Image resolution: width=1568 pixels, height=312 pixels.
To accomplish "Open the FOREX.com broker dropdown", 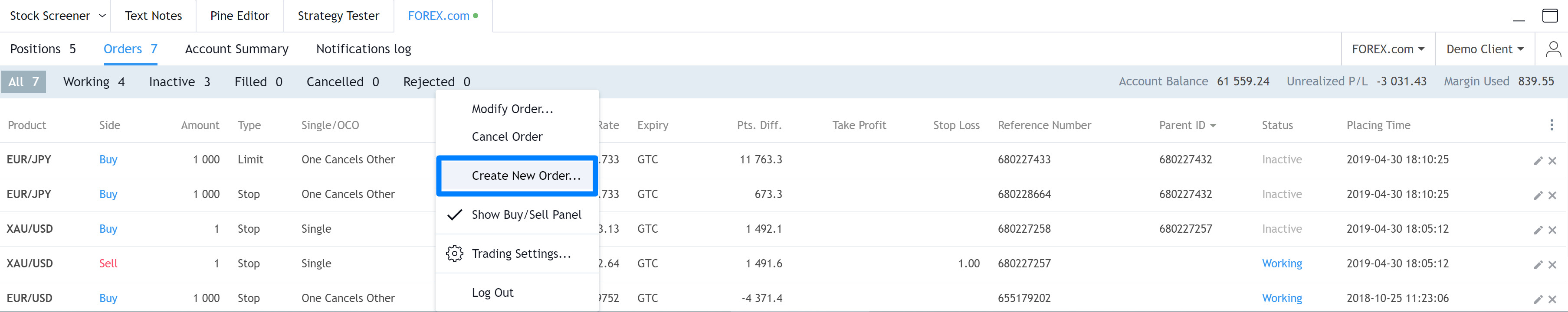I will pos(1388,49).
